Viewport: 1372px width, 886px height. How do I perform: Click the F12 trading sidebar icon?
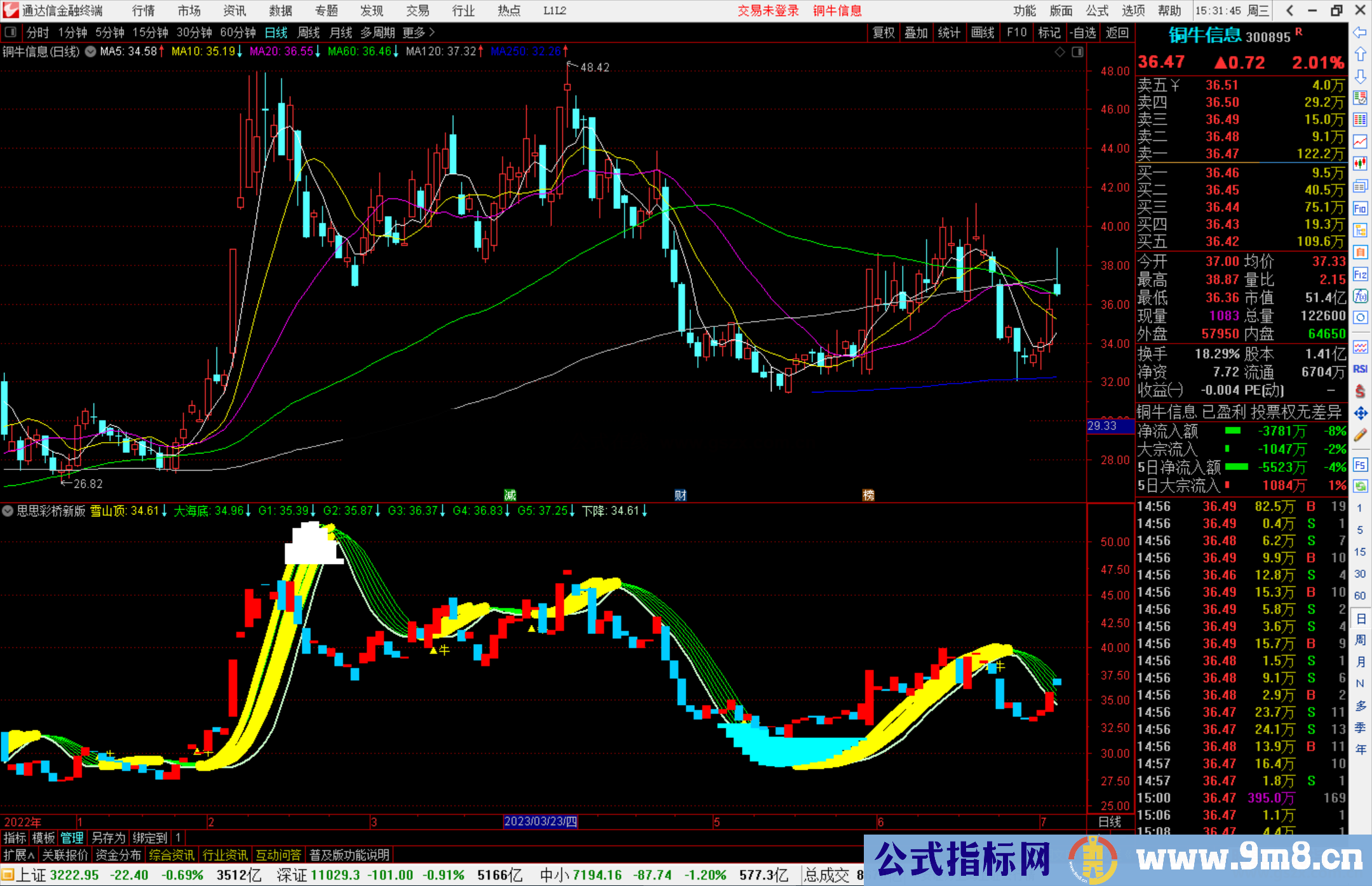click(x=1360, y=274)
